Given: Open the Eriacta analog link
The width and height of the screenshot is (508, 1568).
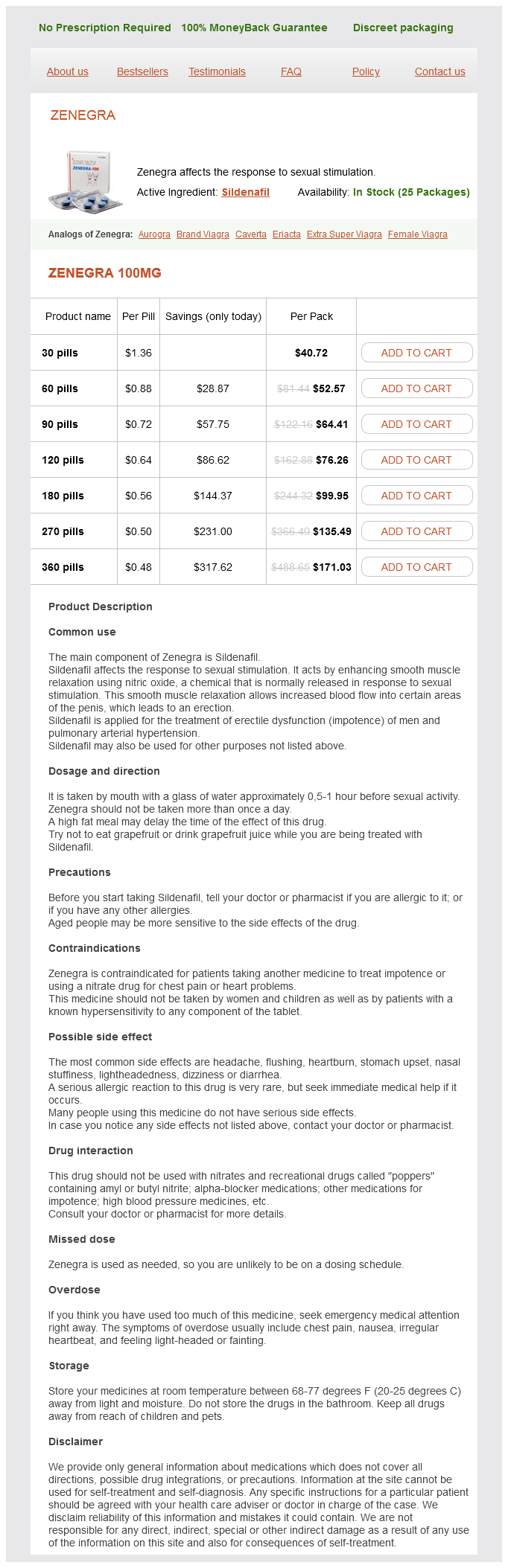Looking at the screenshot, I should [287, 234].
